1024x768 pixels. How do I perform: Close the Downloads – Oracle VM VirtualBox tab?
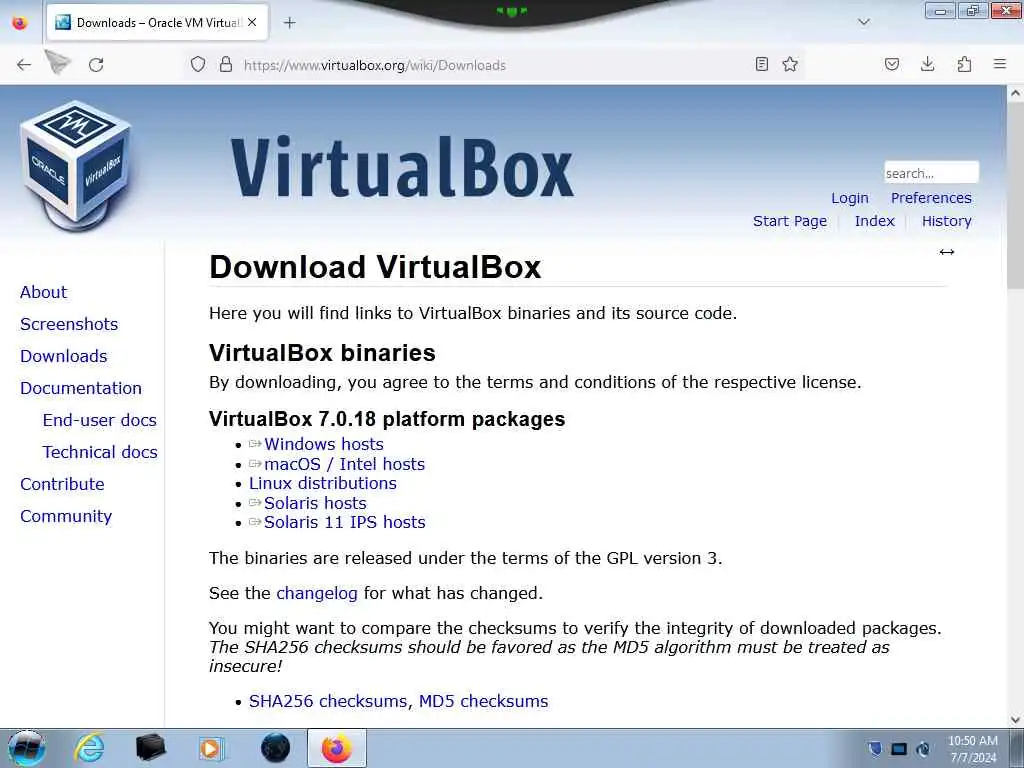pos(252,22)
